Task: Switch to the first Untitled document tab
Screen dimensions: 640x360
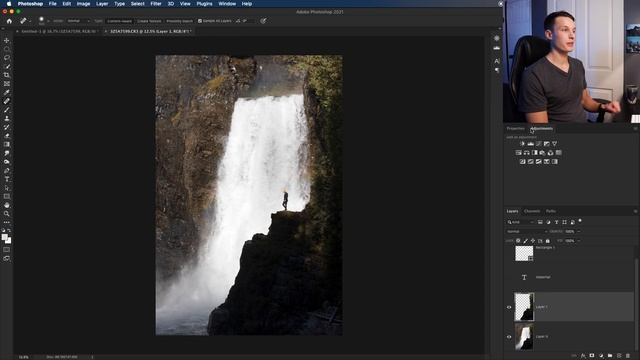Action: (58, 31)
